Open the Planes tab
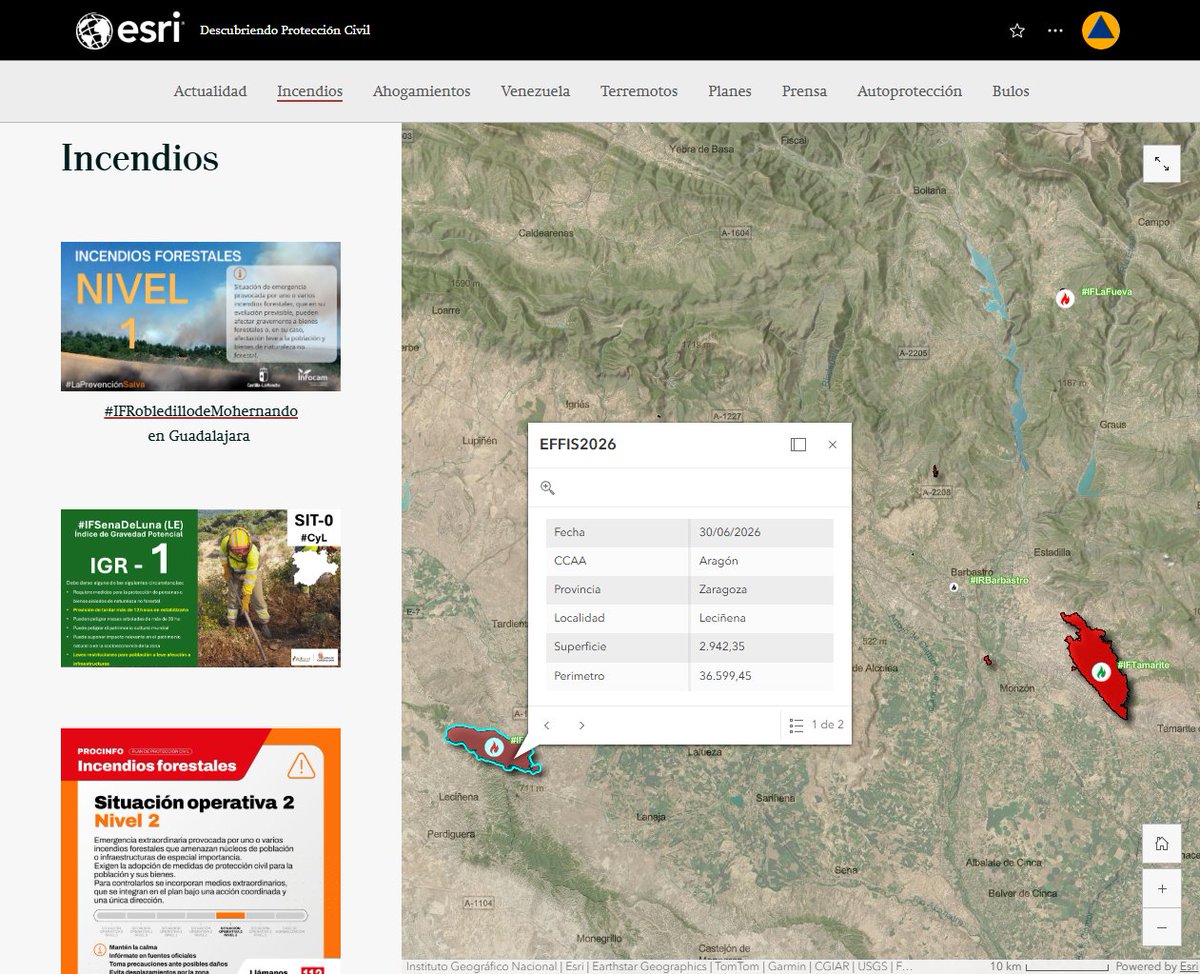The width and height of the screenshot is (1200, 974). click(x=730, y=91)
